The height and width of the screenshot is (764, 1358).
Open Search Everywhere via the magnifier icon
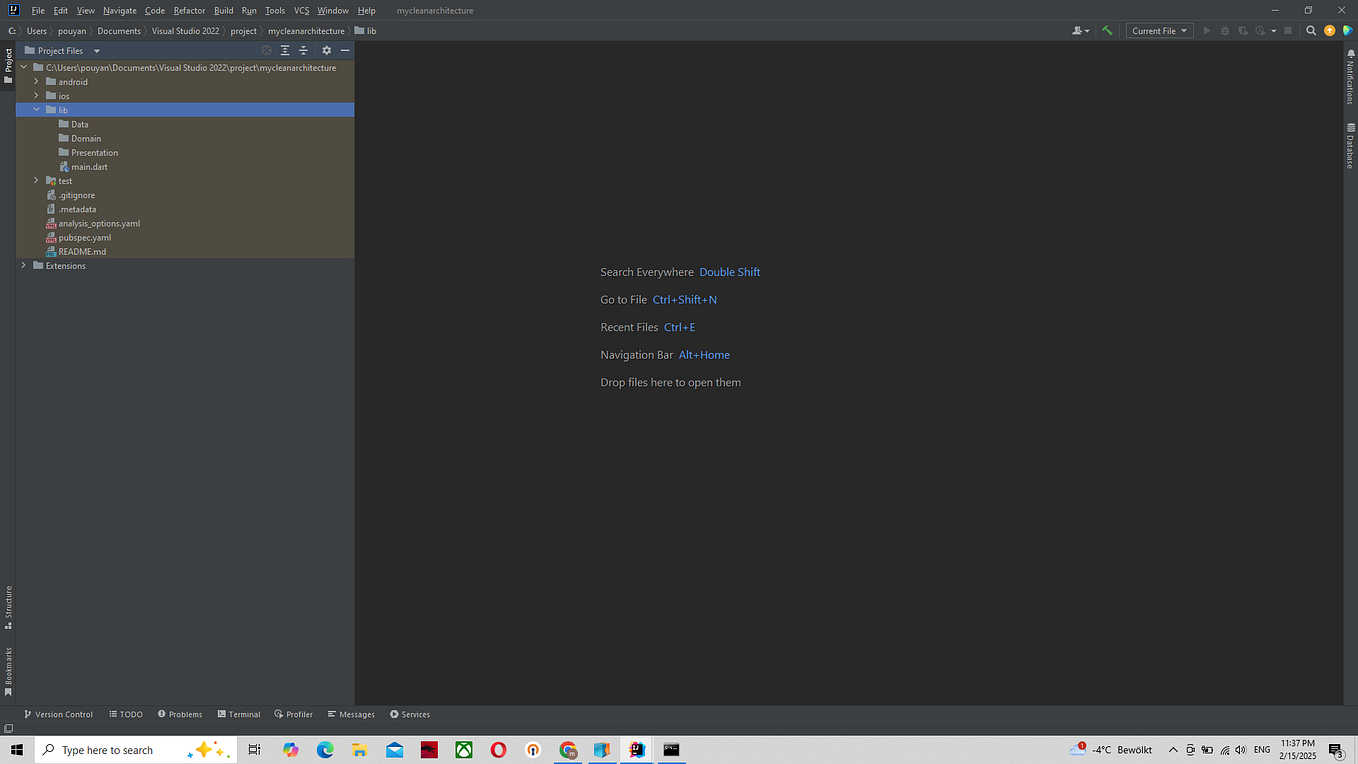point(1311,30)
